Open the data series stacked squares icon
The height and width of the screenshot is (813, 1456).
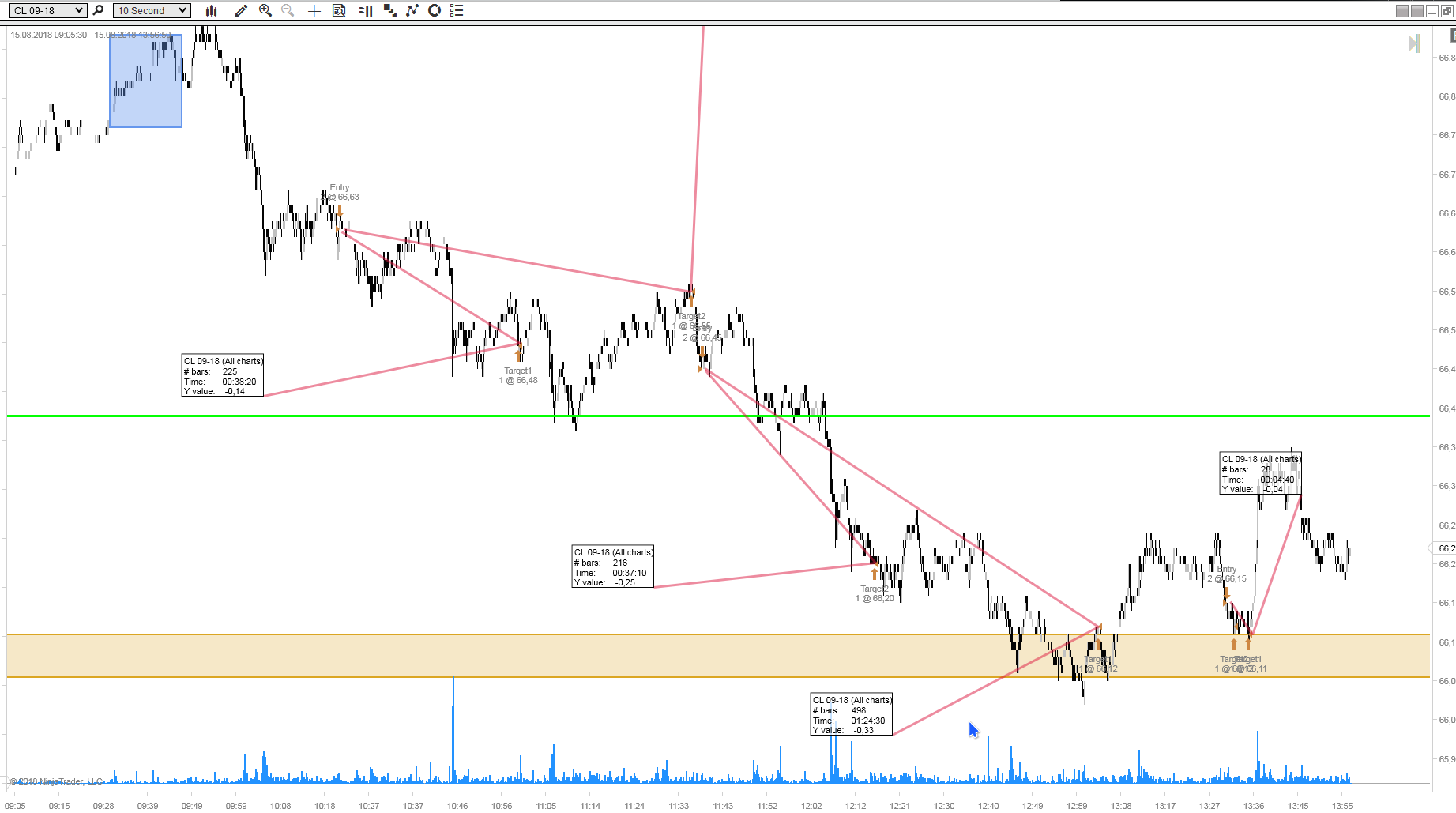pos(389,10)
